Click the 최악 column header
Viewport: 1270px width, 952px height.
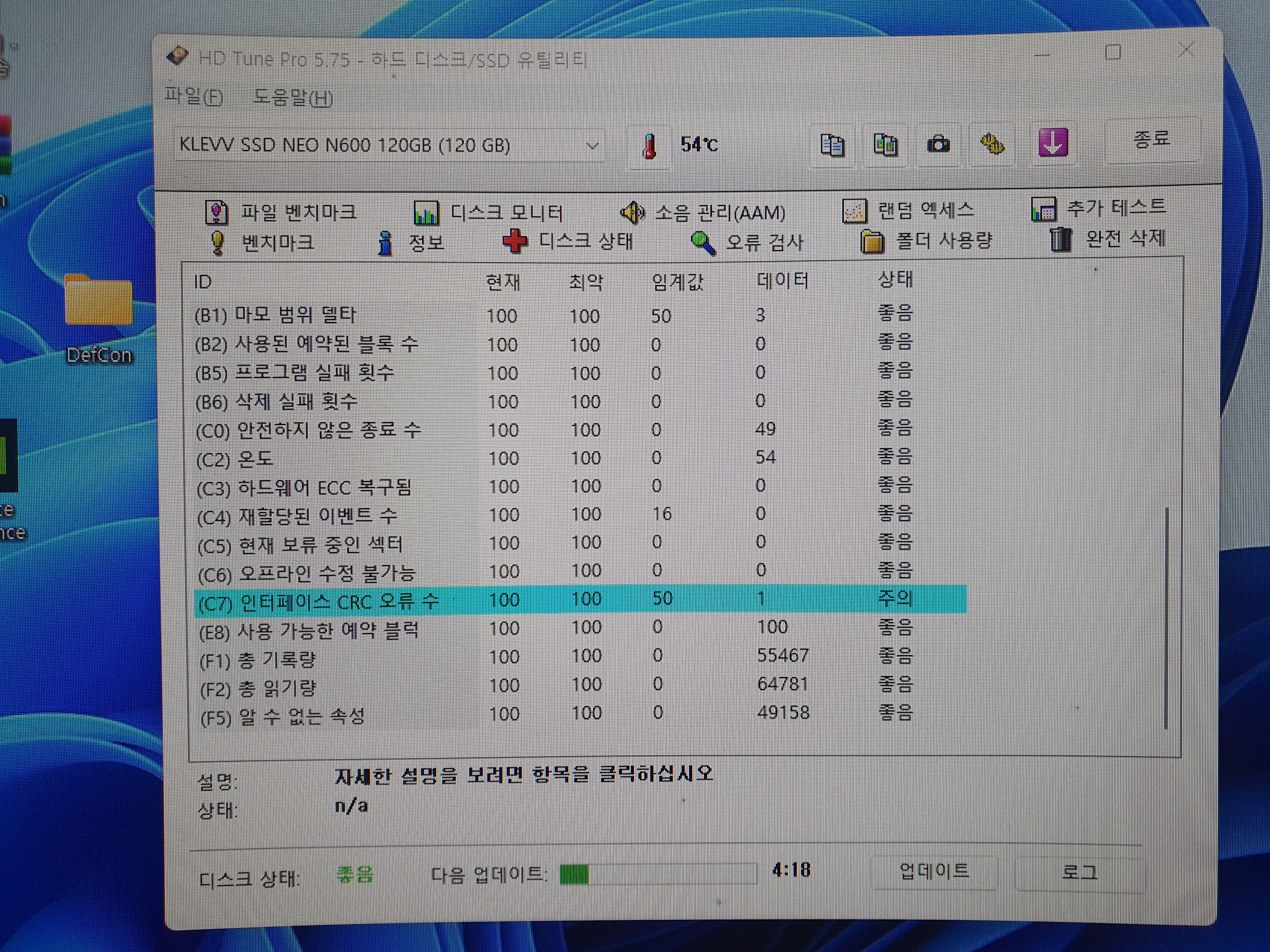click(x=586, y=282)
